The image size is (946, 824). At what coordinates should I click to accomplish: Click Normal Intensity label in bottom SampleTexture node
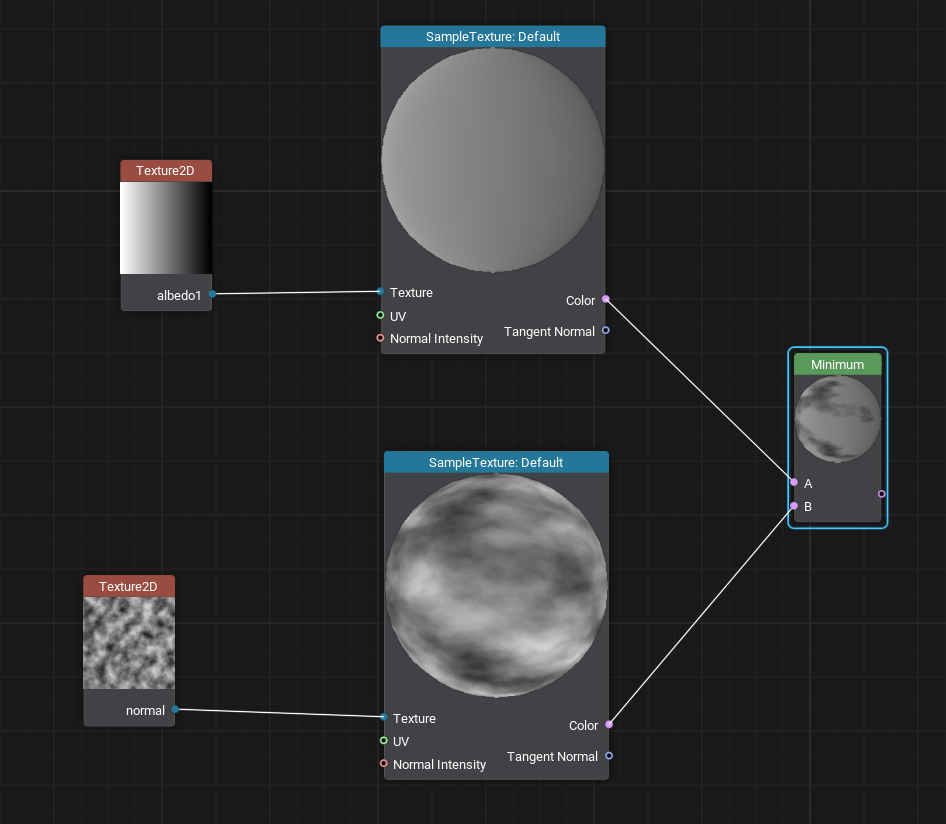439,764
